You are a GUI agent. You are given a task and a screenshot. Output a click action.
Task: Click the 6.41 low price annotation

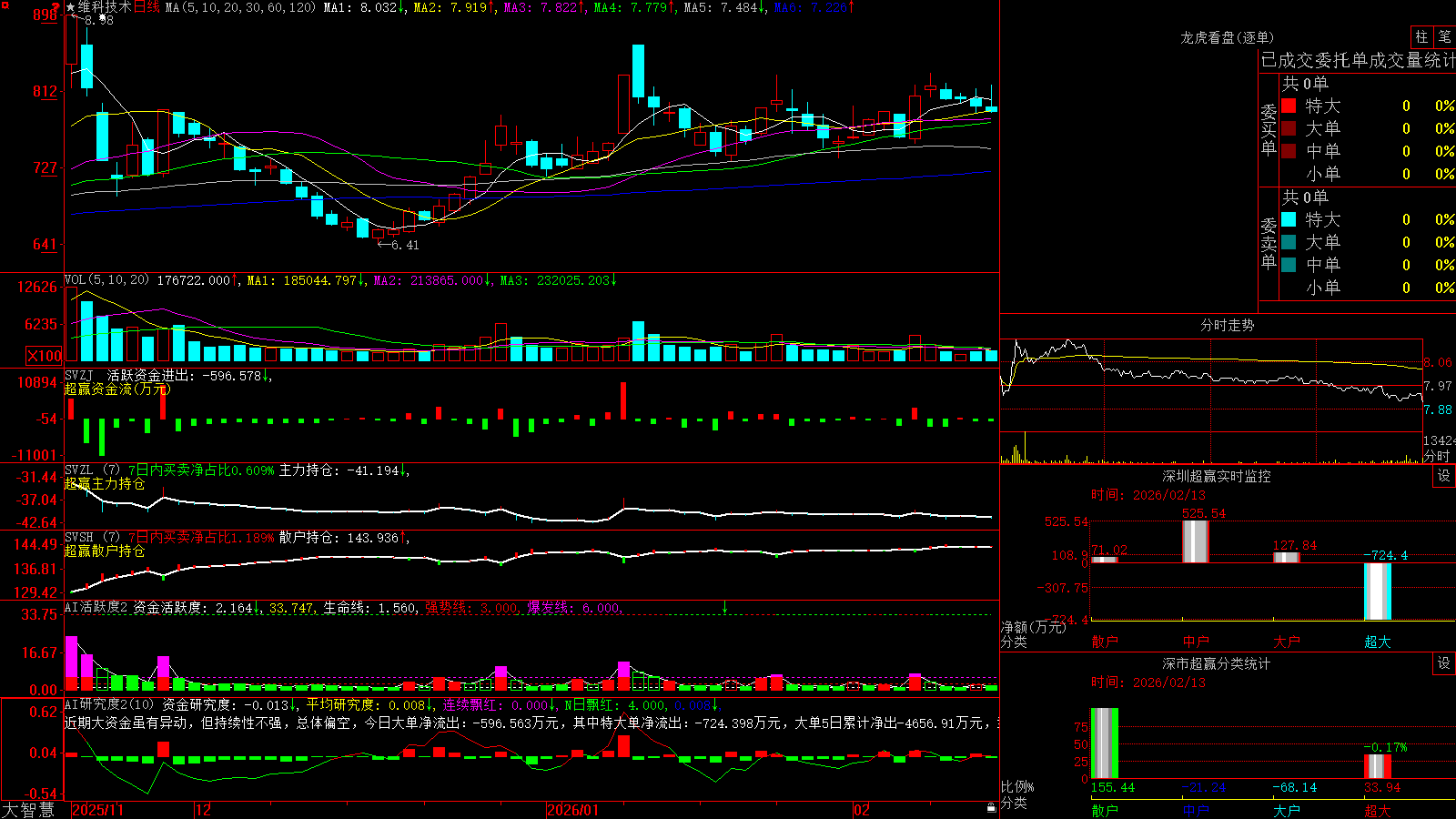(399, 245)
